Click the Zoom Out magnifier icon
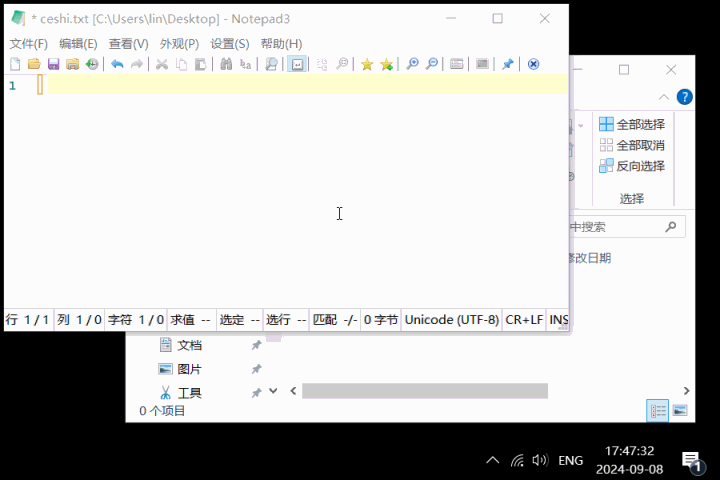The width and height of the screenshot is (720, 480). coord(432,64)
